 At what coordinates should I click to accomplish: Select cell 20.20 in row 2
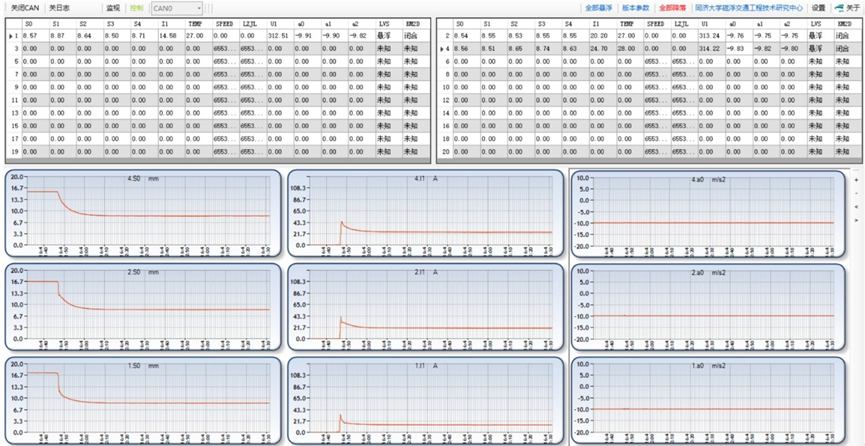(x=602, y=36)
